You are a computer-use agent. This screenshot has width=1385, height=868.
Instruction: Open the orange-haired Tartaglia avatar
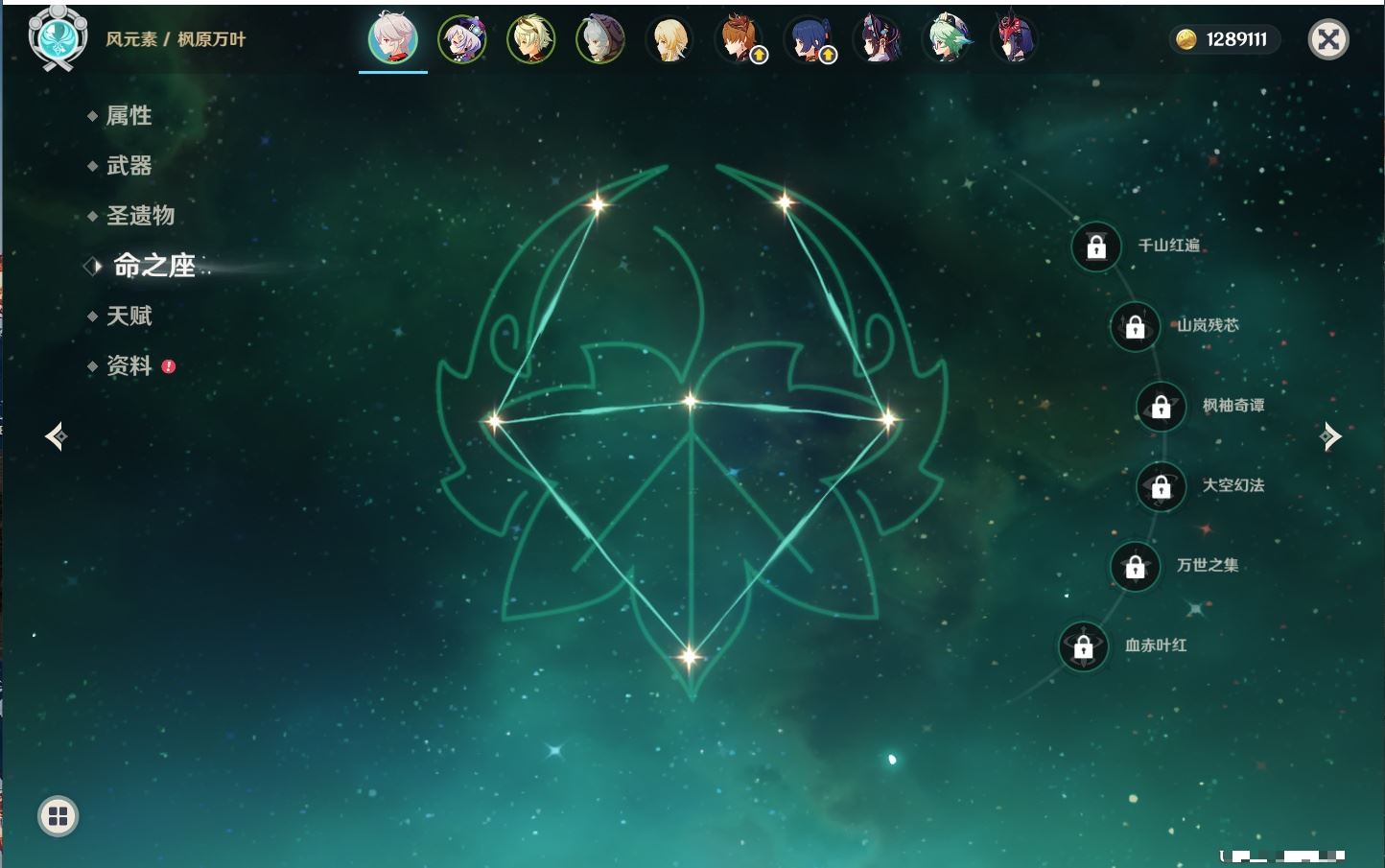[x=740, y=39]
